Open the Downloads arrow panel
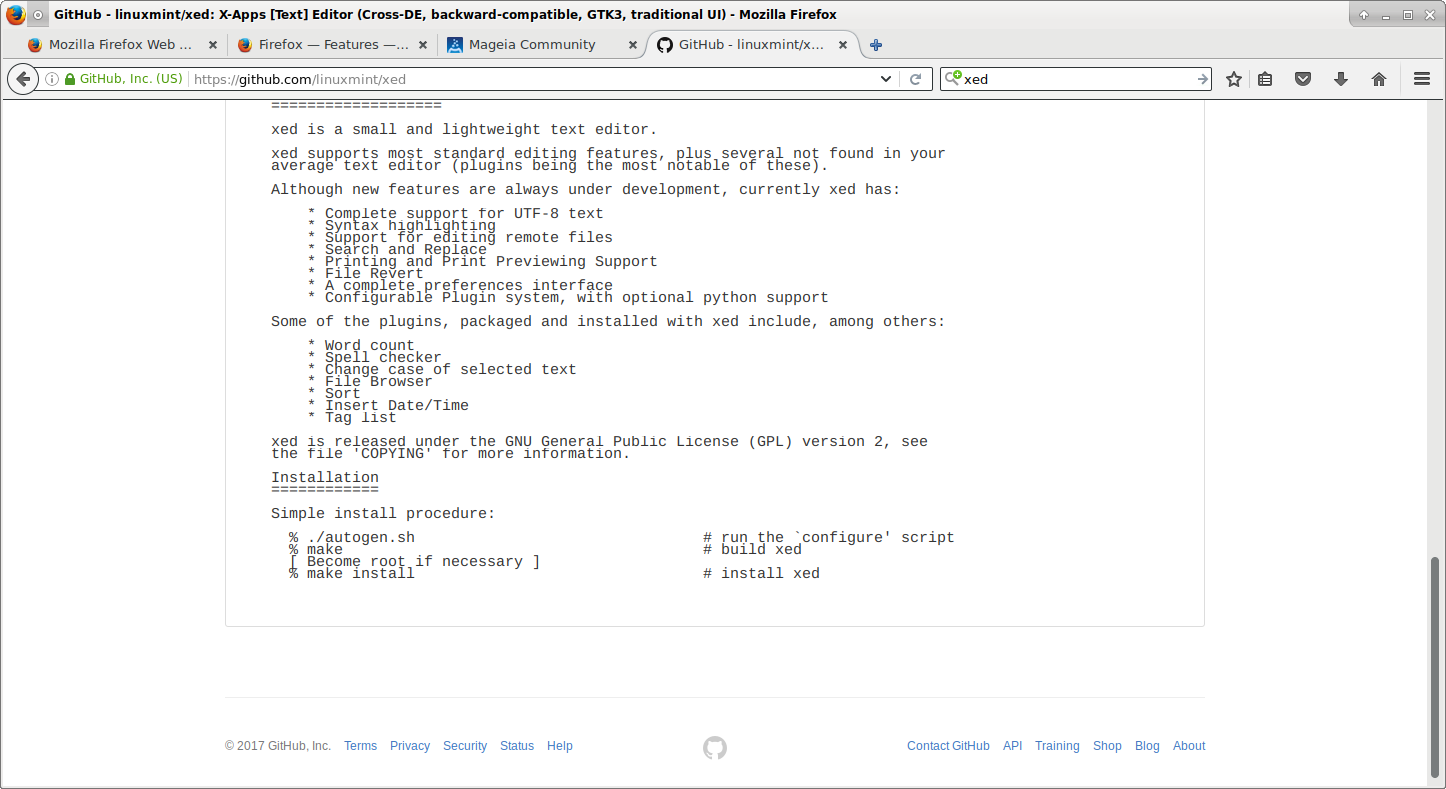Viewport: 1446px width, 789px height. 1341,79
